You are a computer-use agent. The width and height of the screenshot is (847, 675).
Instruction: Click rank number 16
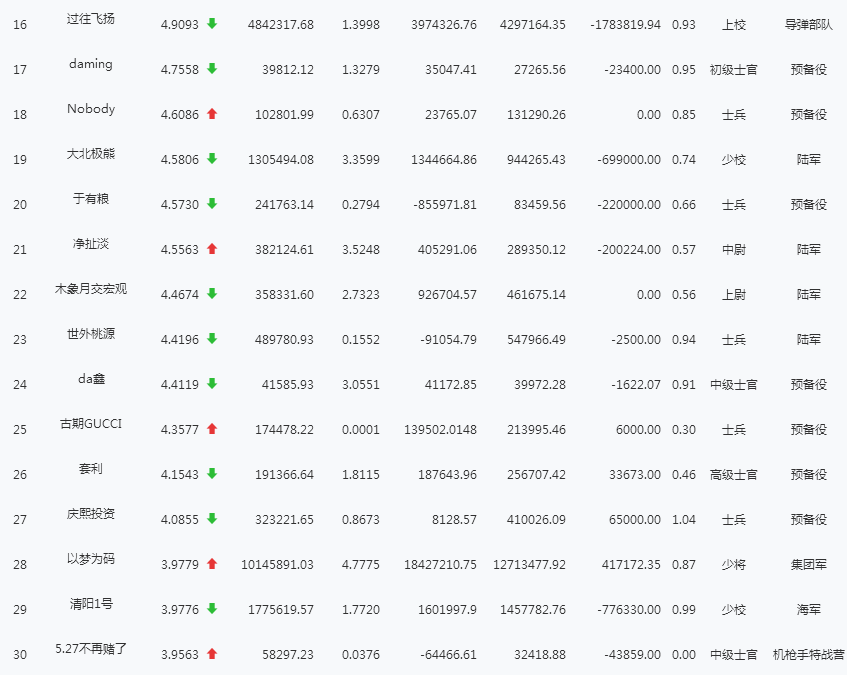[20, 25]
